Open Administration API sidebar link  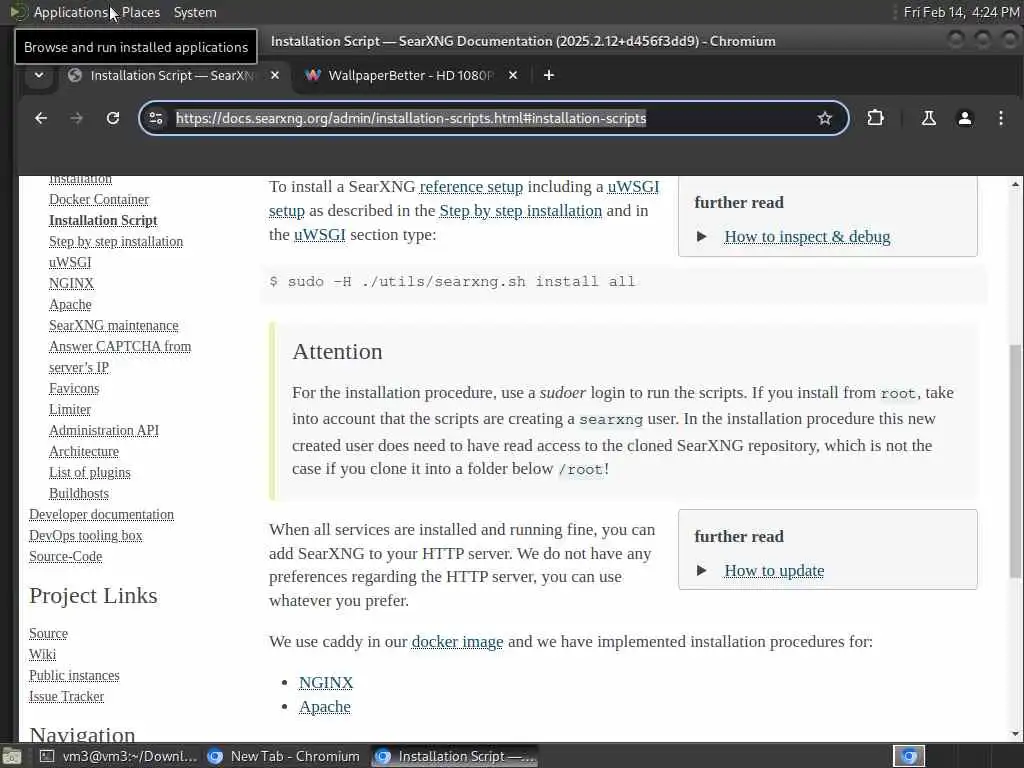point(104,430)
